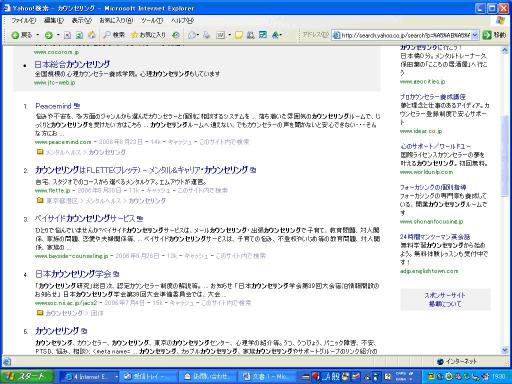Image resolution: width=512 pixels, height=384 pixels.
Task: Open the 心のサポート／ワールドユー sidebar ad
Action: (x=435, y=146)
